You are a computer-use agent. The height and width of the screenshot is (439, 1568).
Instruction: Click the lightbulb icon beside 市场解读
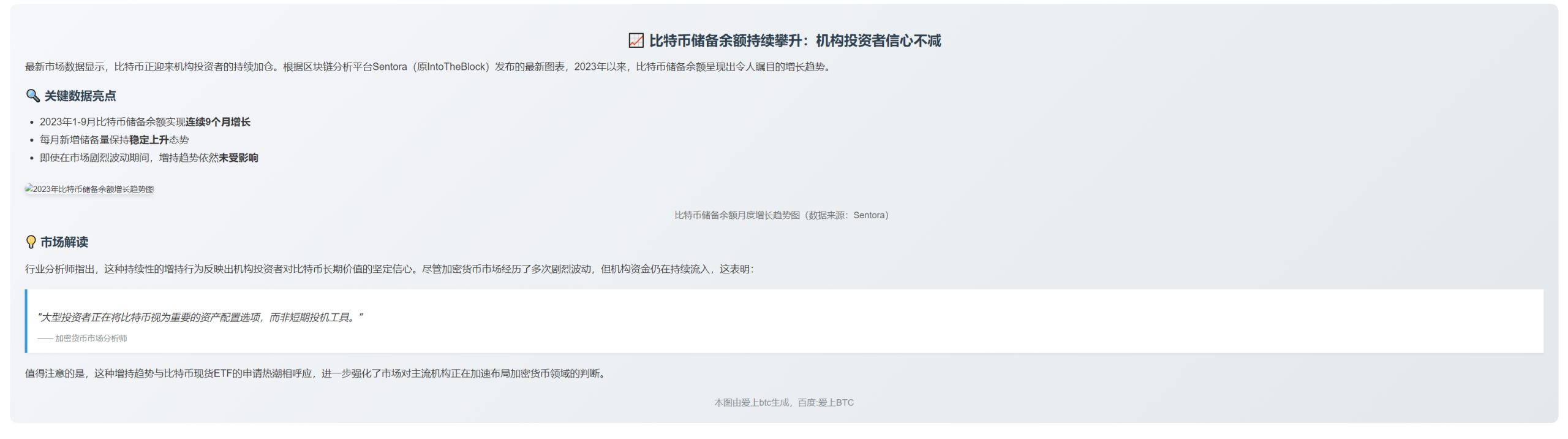point(31,242)
